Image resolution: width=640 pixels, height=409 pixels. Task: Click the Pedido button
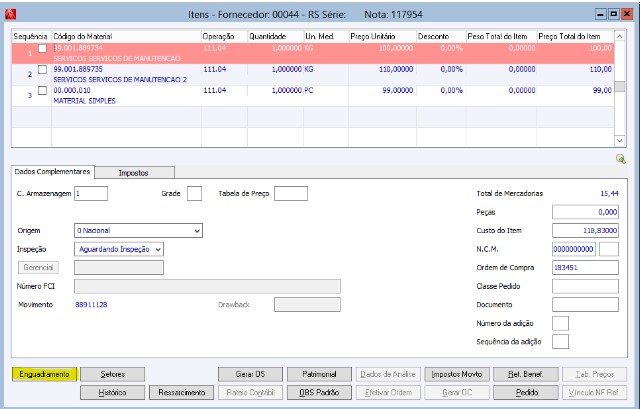click(526, 393)
